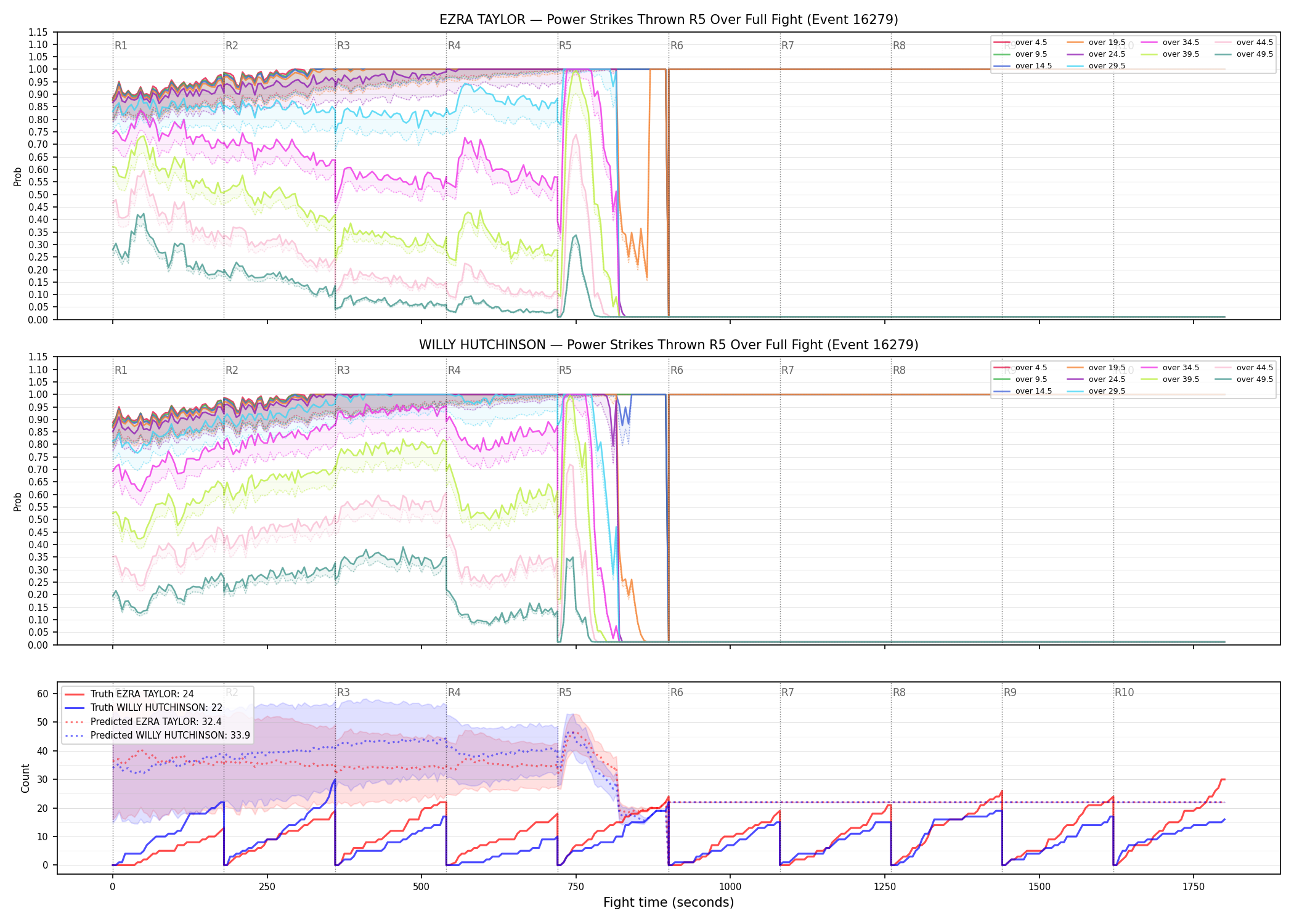
Task: Click the R5 round marker in top chart
Action: [565, 46]
